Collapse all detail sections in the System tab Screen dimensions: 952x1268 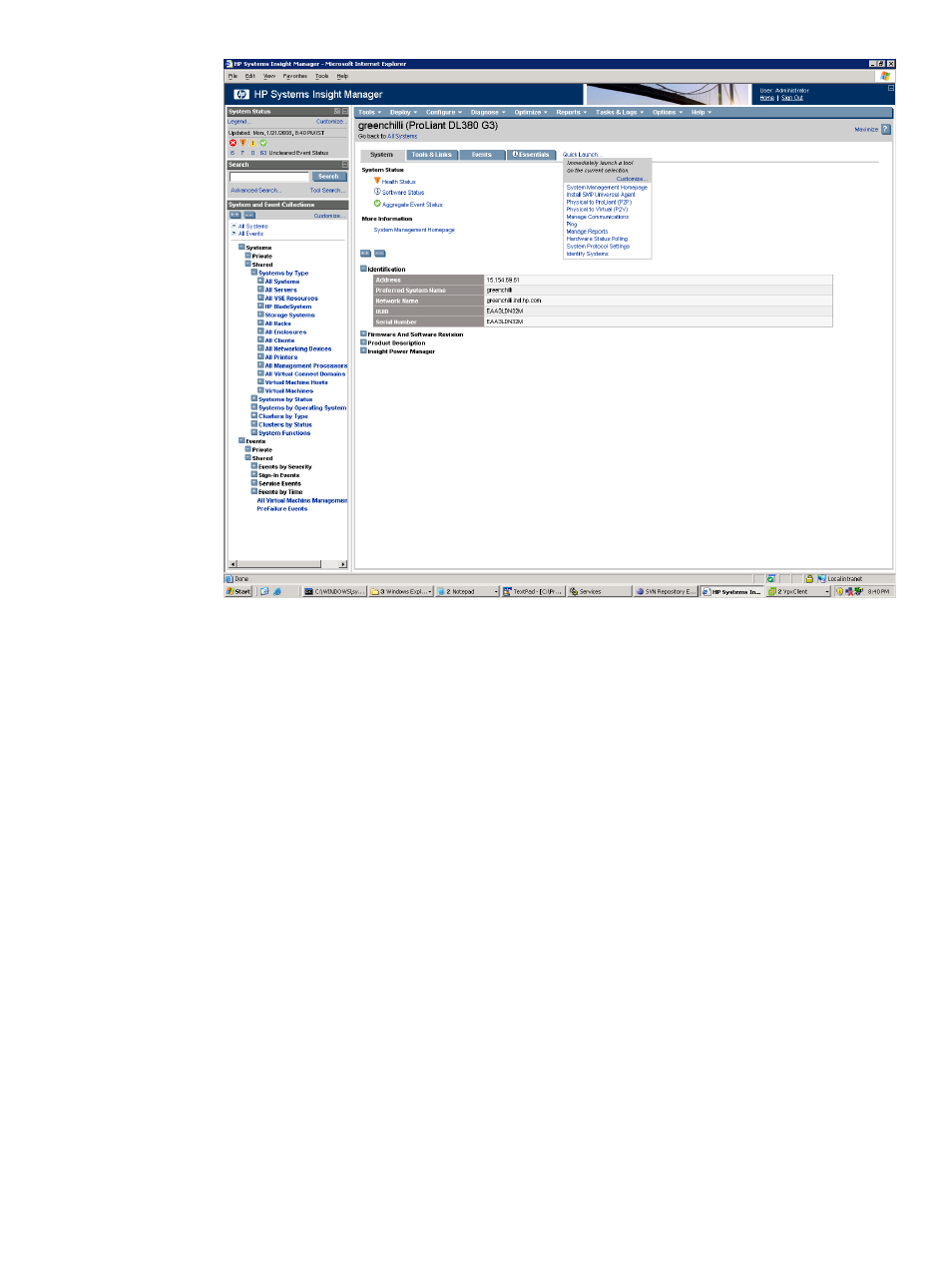[380, 254]
